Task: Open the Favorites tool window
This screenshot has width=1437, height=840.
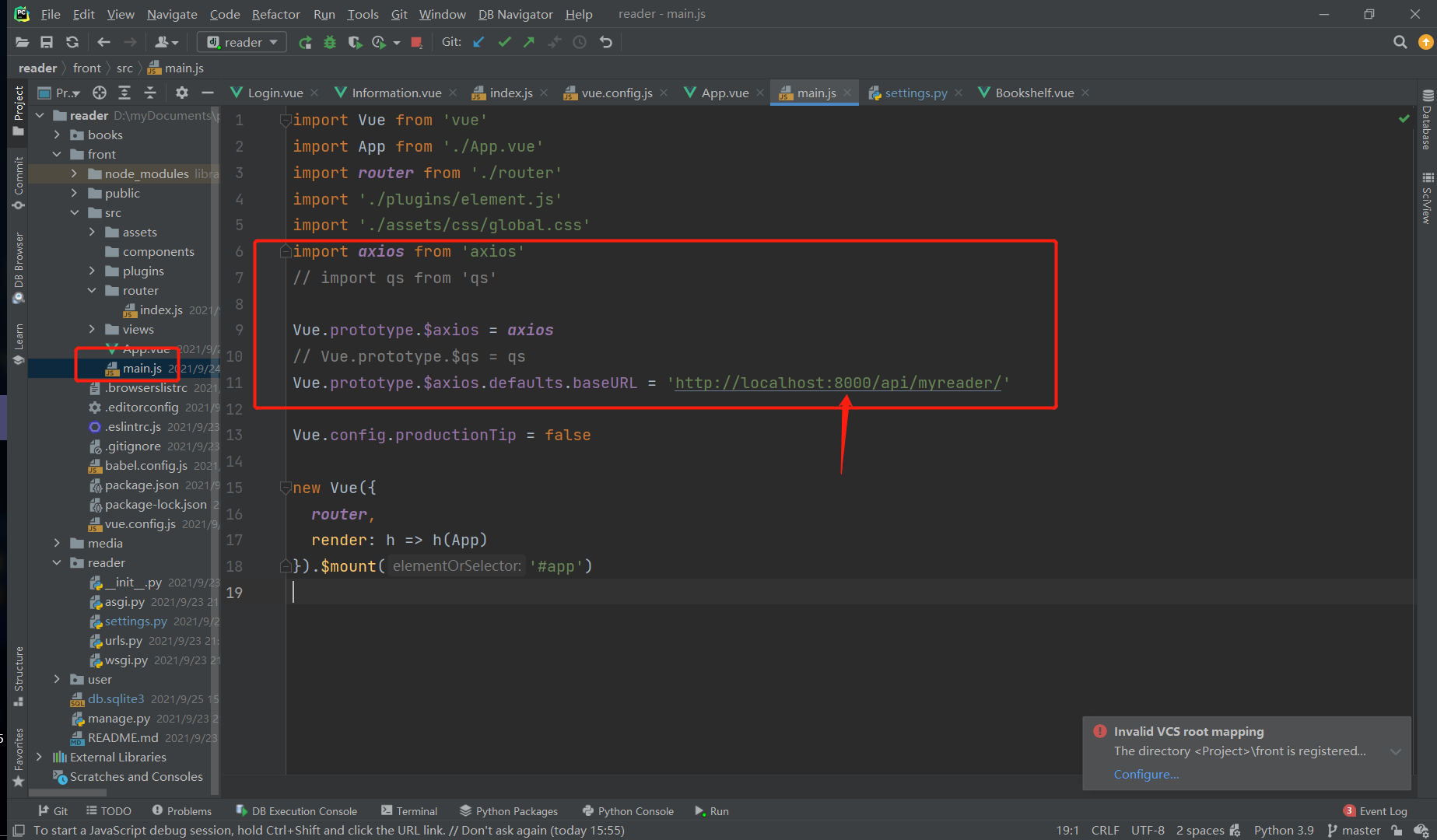Action: (x=19, y=757)
